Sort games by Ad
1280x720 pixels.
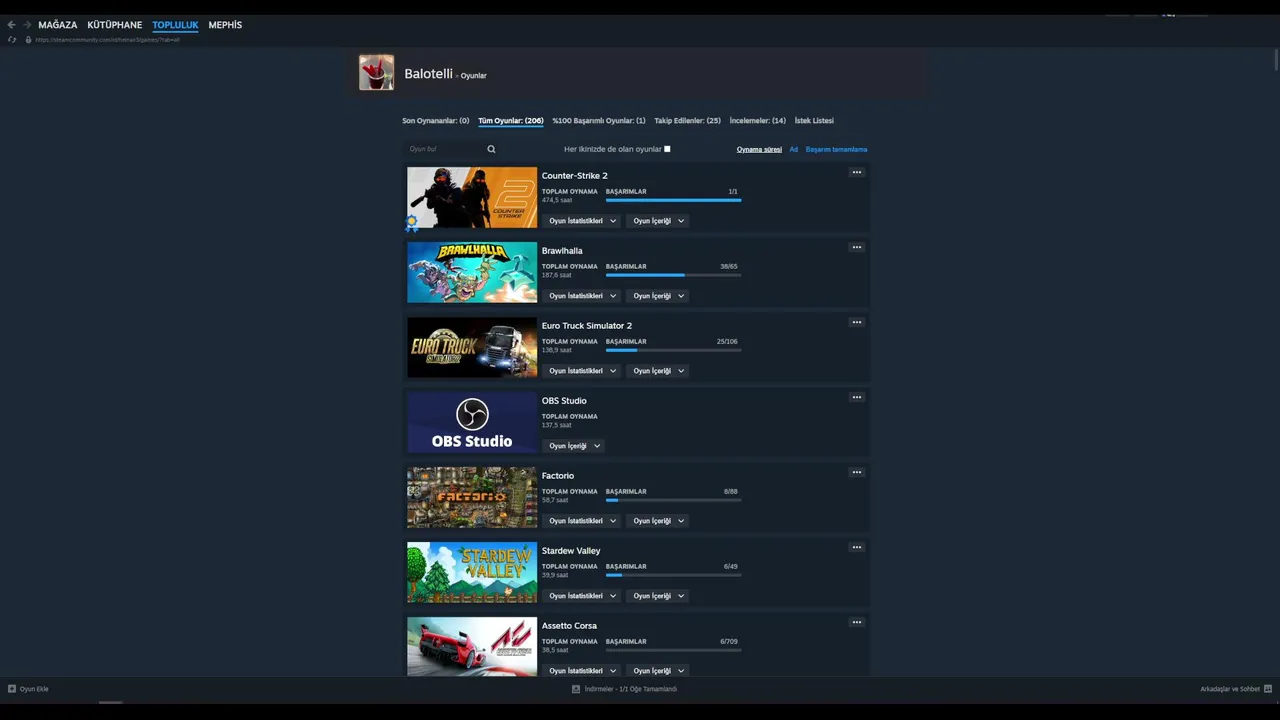click(794, 149)
